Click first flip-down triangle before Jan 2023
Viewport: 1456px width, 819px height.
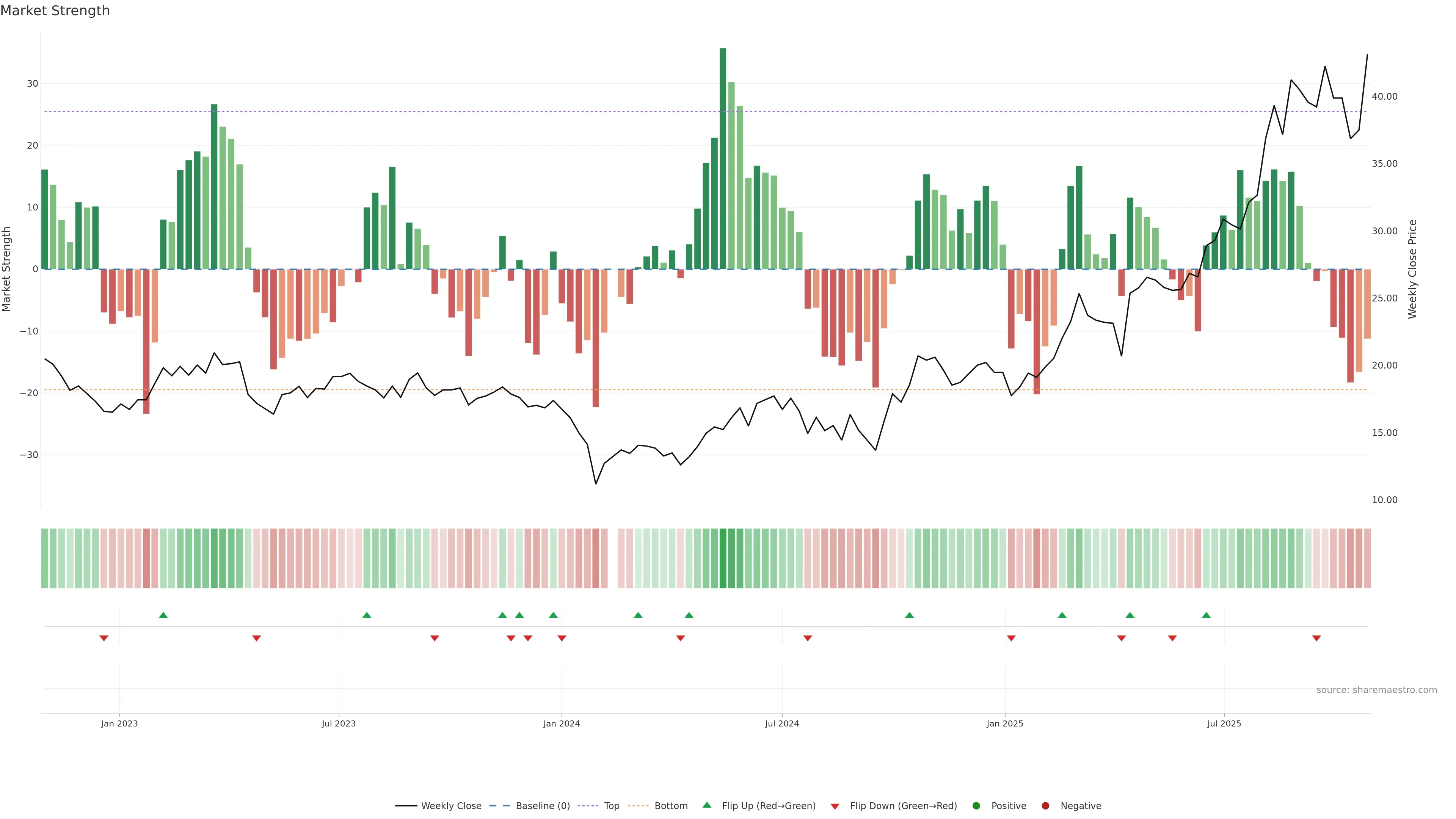click(x=104, y=638)
